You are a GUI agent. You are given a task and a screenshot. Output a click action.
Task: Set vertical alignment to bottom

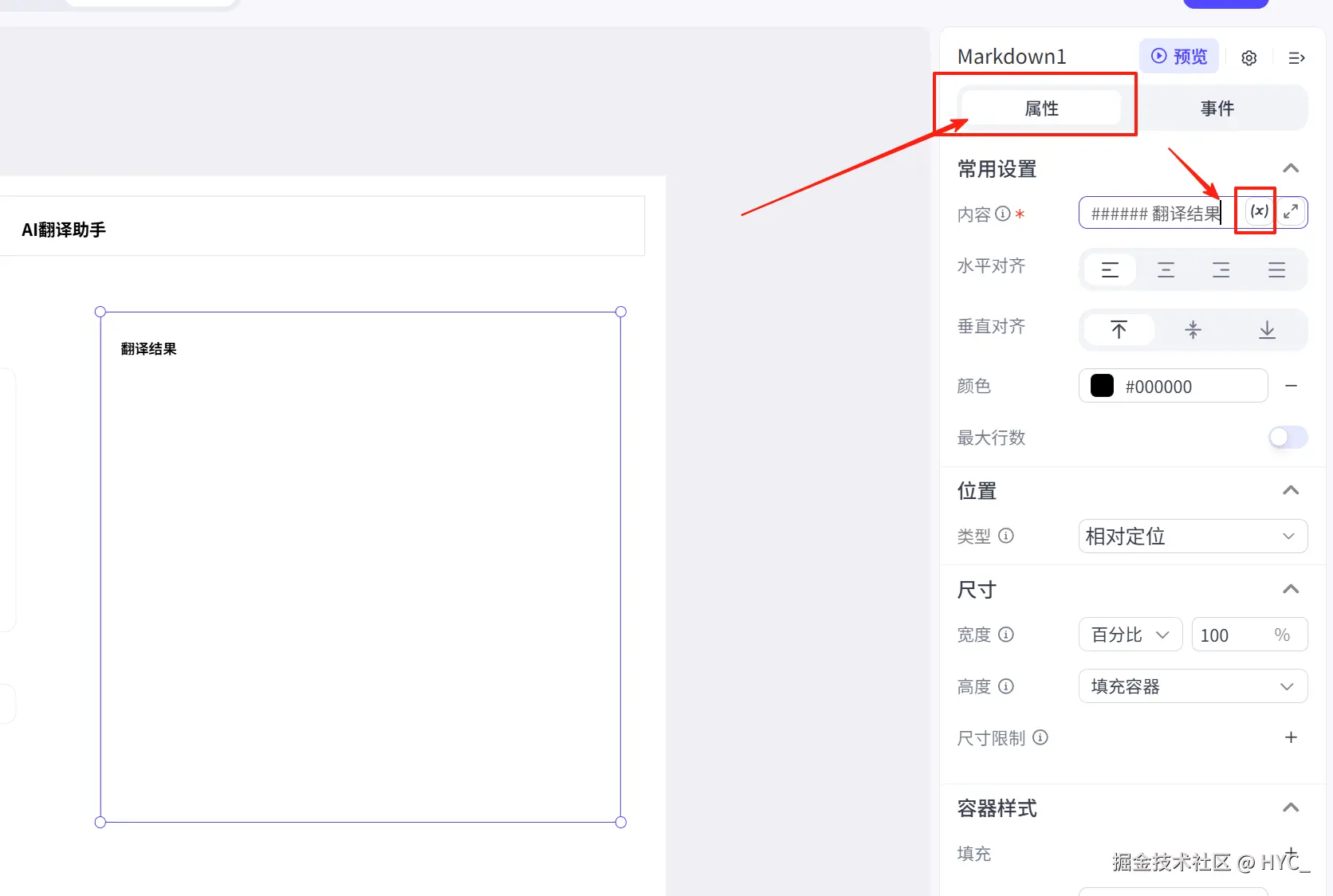1267,330
